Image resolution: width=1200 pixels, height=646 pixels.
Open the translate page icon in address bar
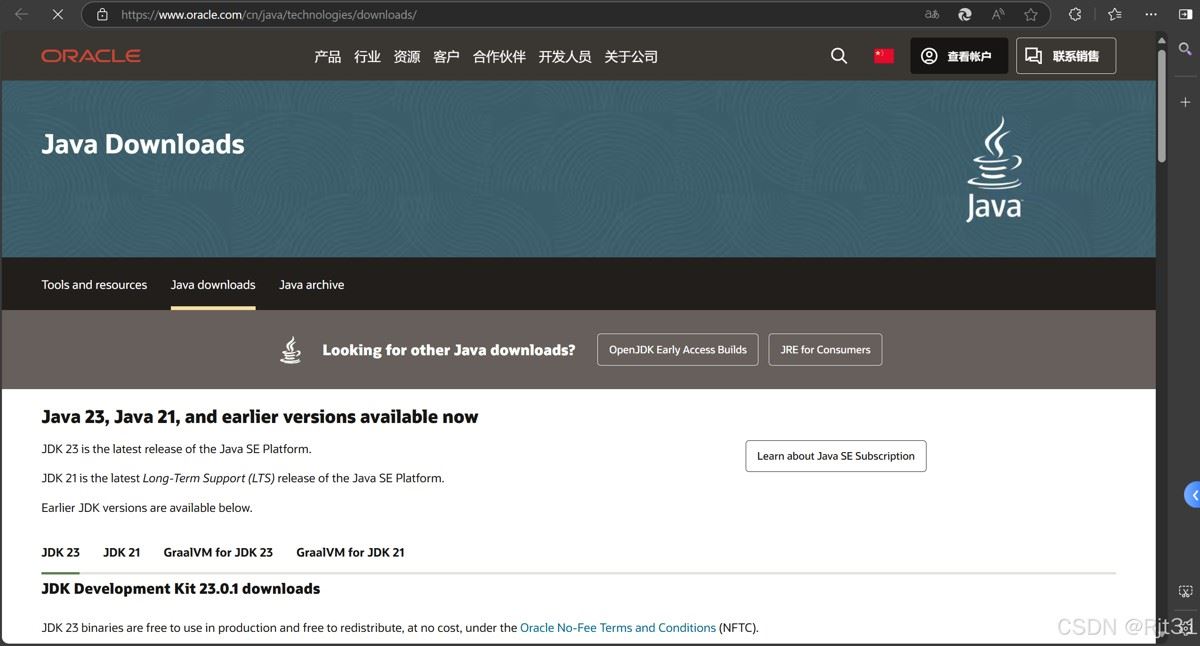932,15
